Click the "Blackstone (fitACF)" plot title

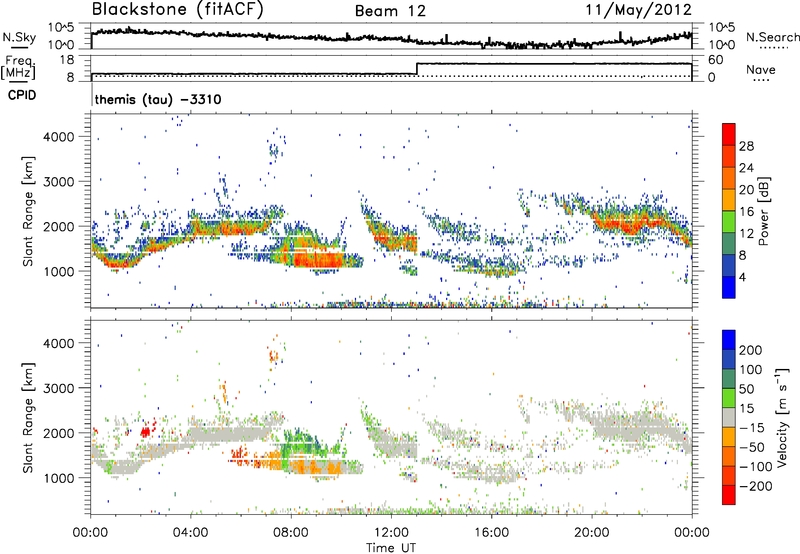point(178,10)
